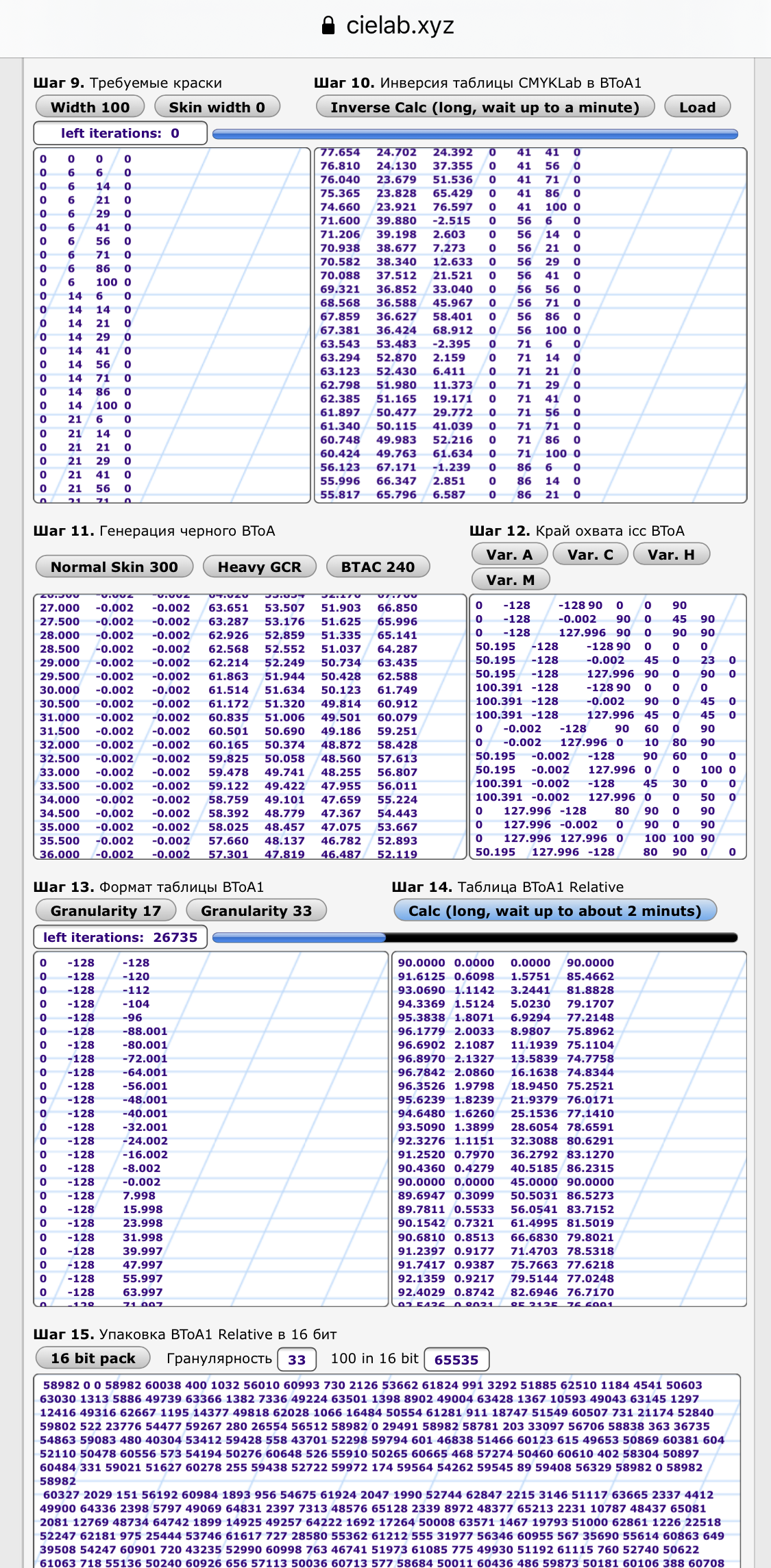Choose Heavy GCR black generation

259,567
